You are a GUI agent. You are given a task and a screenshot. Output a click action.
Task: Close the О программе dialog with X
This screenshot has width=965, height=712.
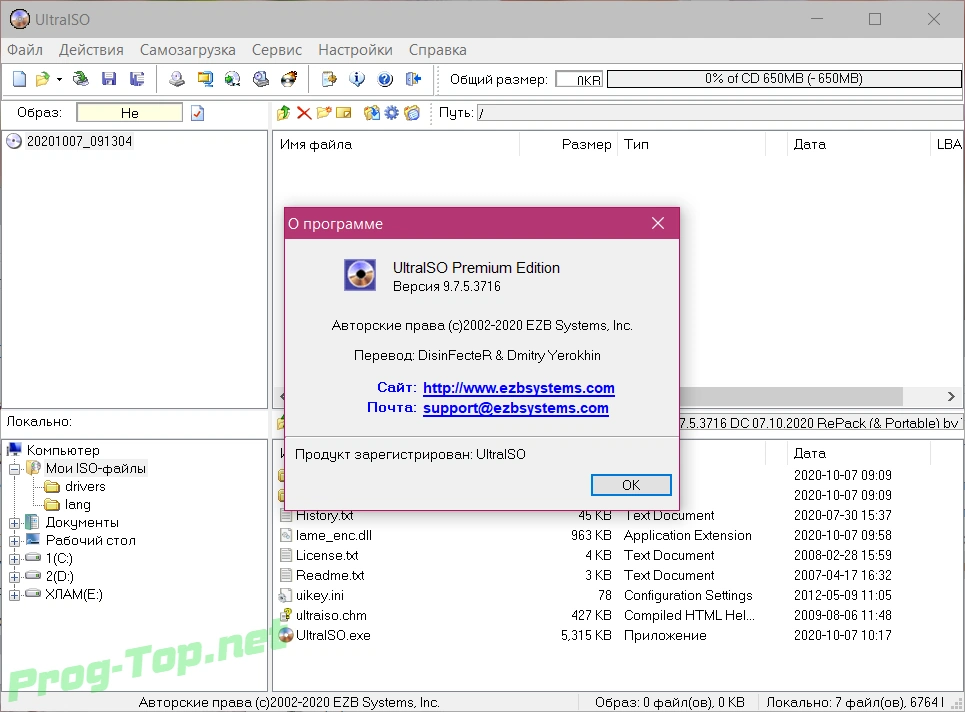coord(658,223)
